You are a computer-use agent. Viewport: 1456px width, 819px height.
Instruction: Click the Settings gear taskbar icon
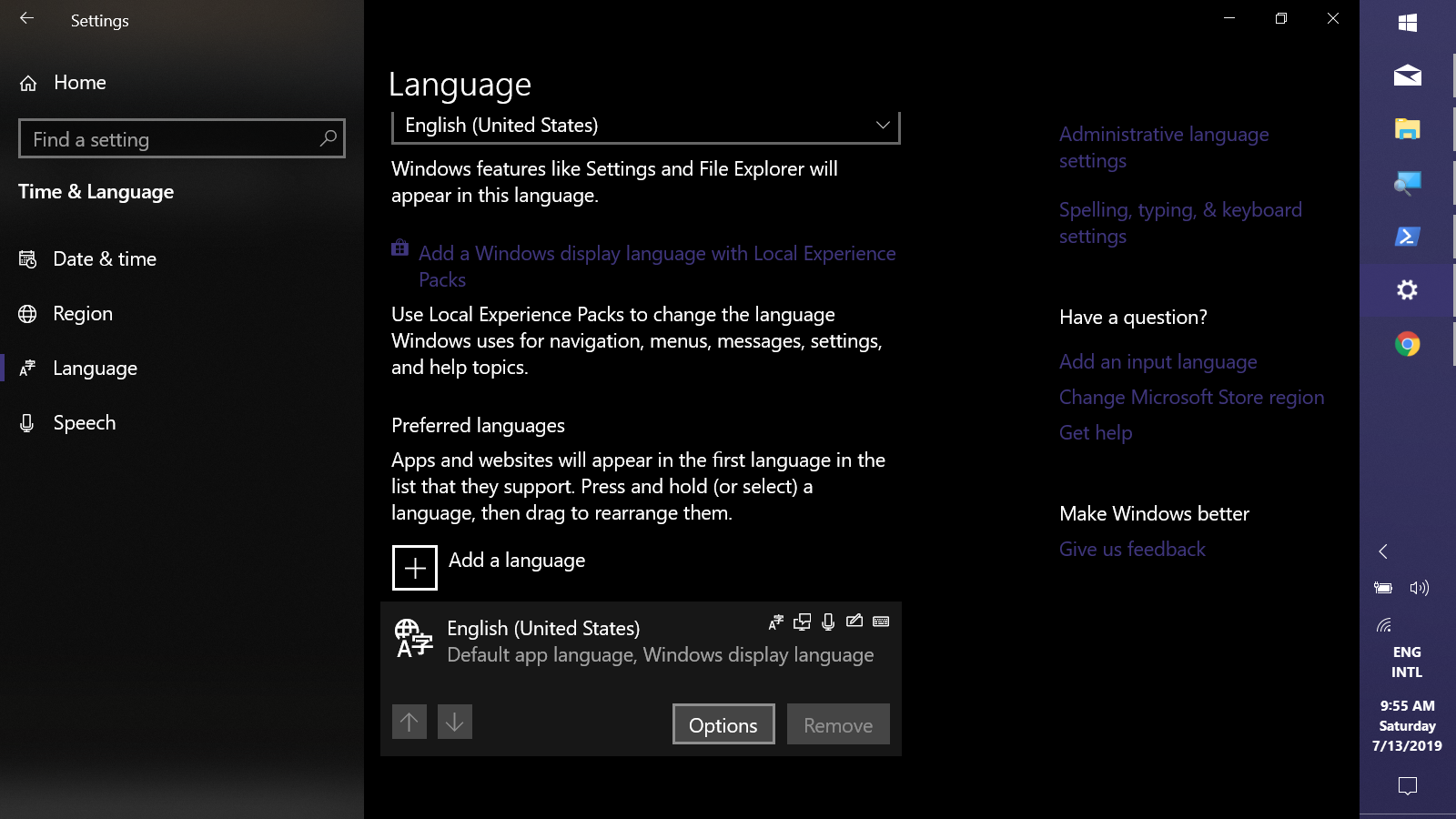point(1407,290)
